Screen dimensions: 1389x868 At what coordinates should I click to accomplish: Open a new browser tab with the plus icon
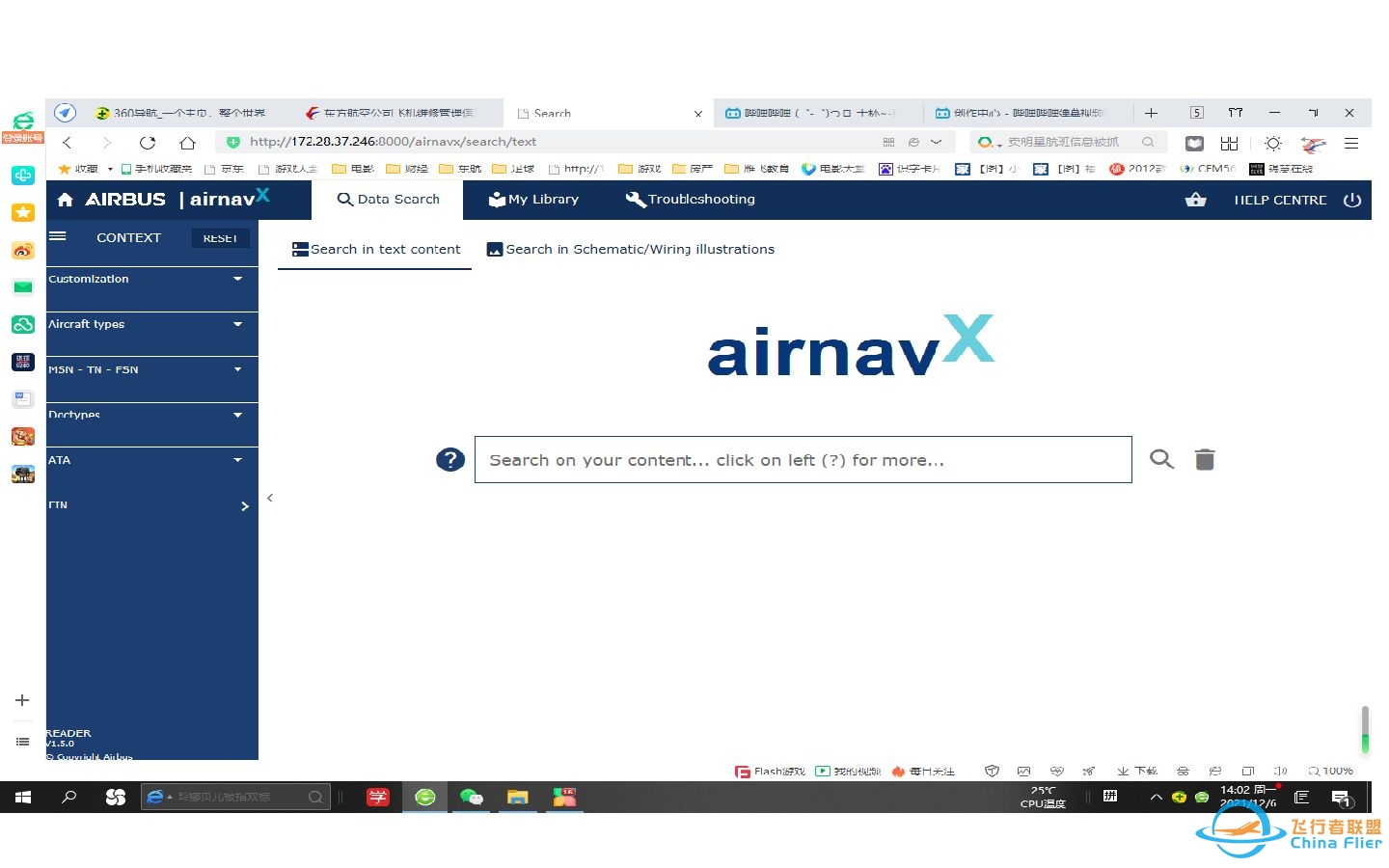point(1151,113)
